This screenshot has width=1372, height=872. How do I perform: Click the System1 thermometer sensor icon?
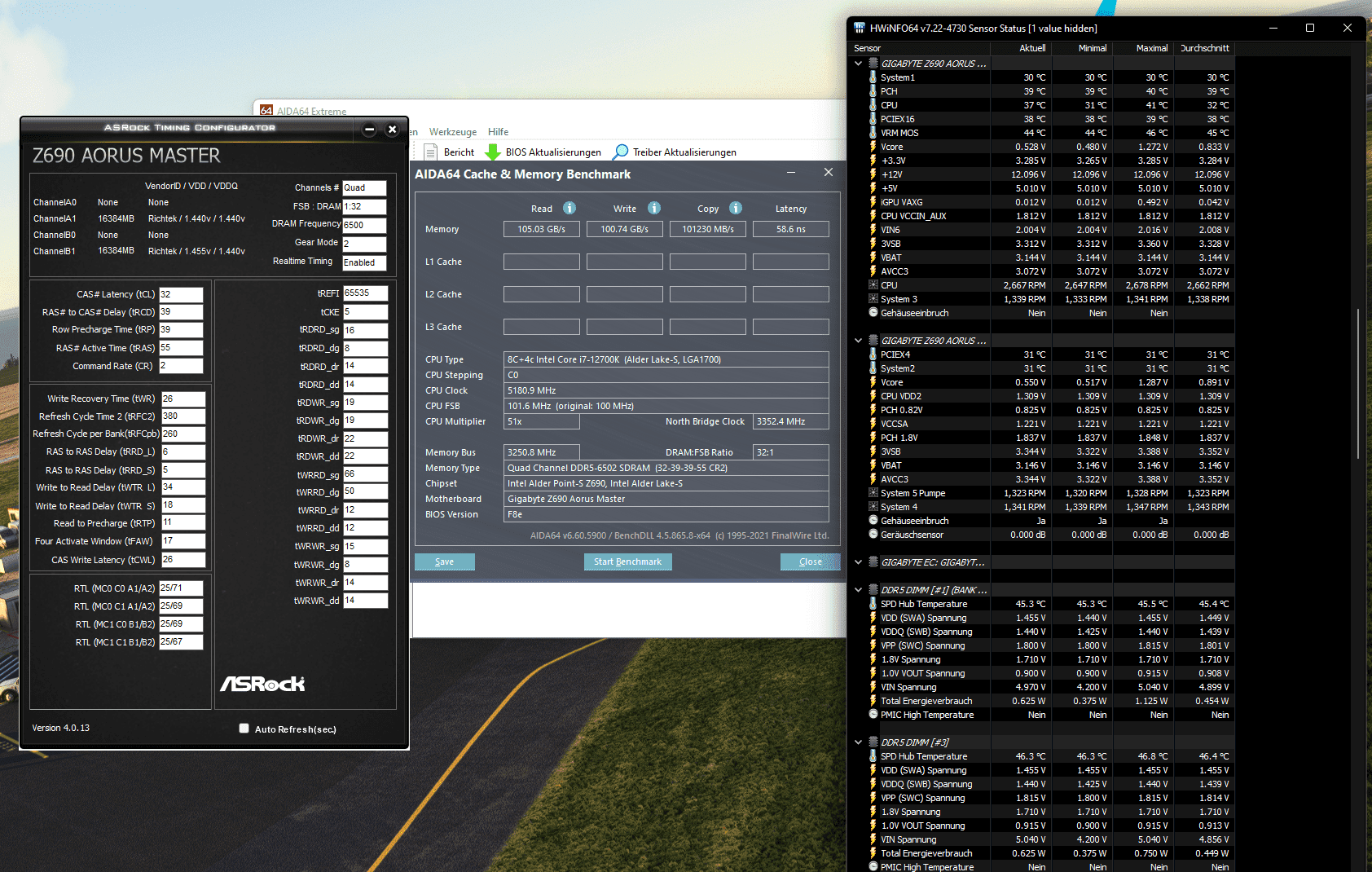tap(873, 77)
